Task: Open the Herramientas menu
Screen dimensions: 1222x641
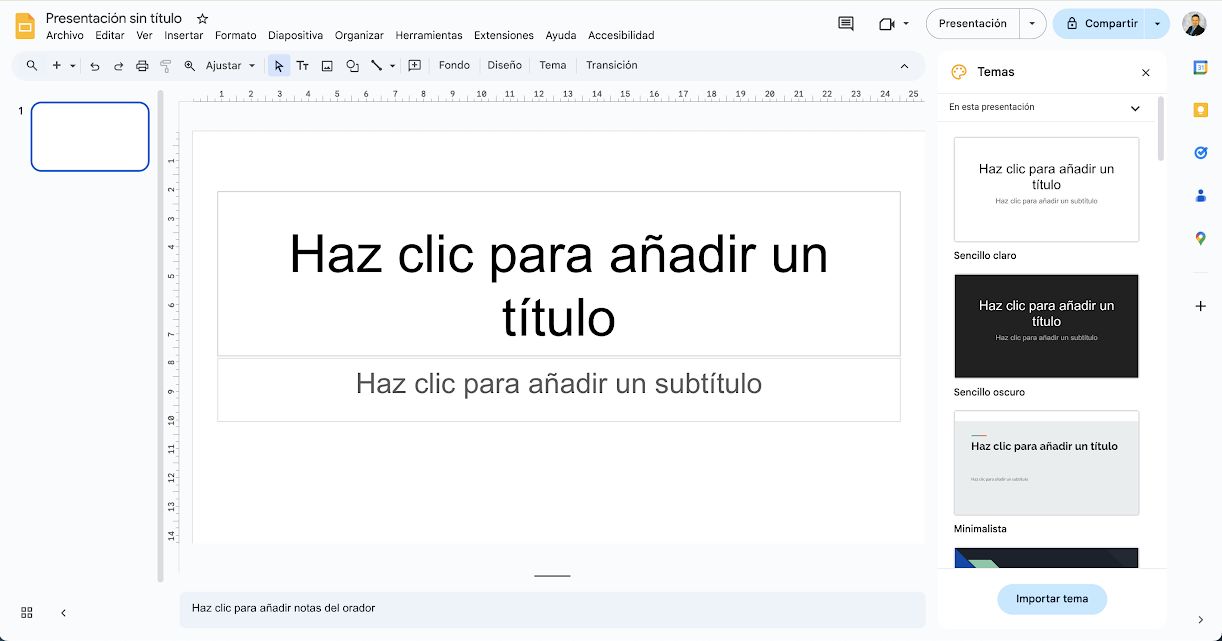Action: [428, 36]
